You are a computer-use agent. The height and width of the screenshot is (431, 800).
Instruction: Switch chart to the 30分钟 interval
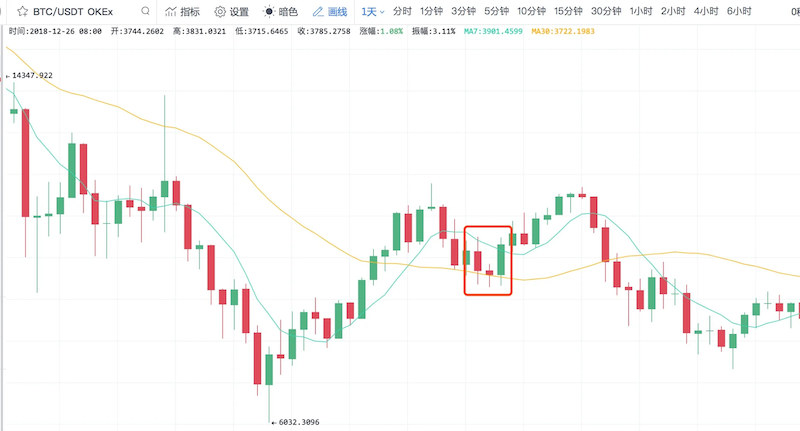(606, 11)
